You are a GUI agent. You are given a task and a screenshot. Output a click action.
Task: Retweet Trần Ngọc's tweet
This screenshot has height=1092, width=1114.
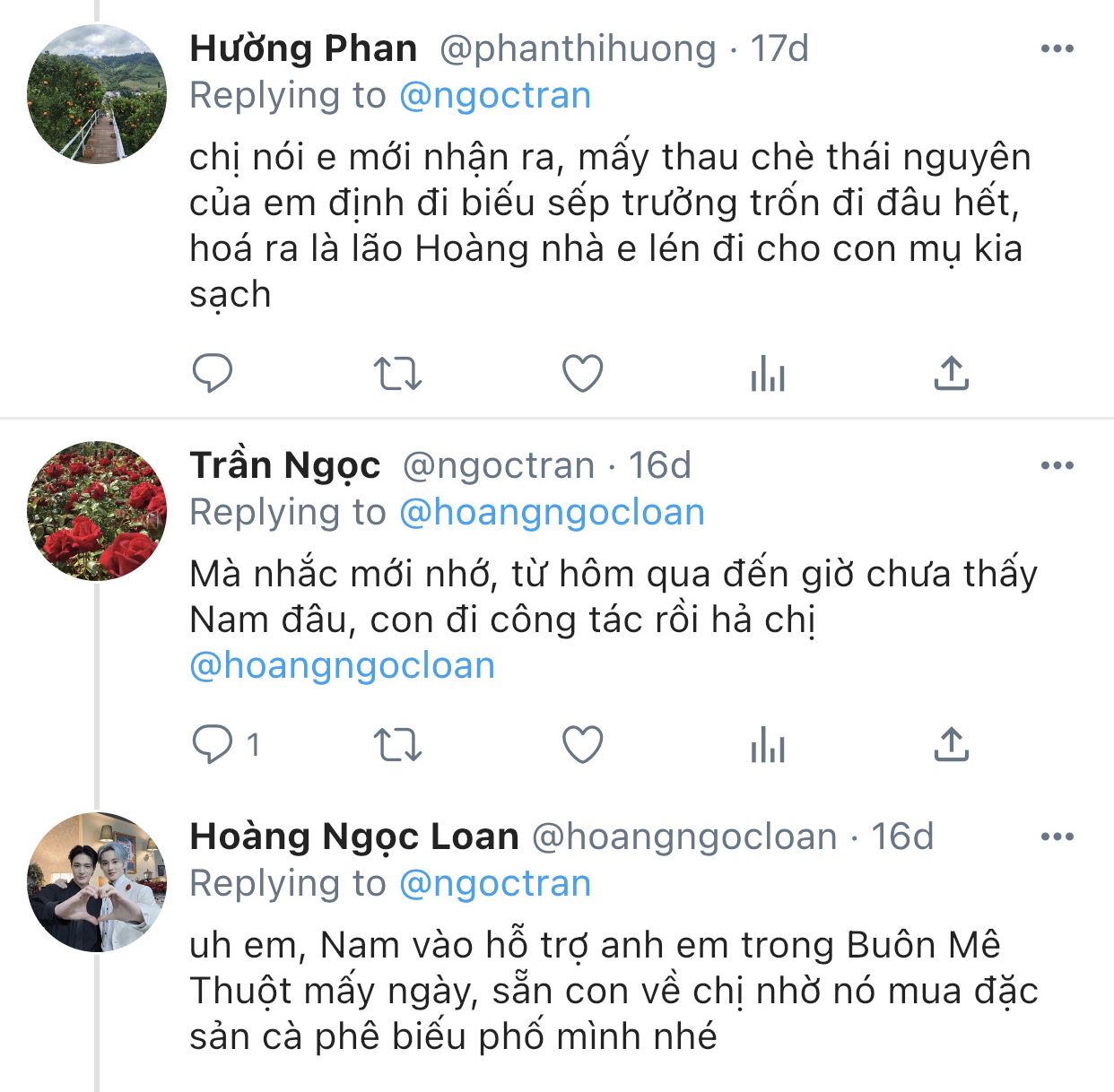[396, 745]
